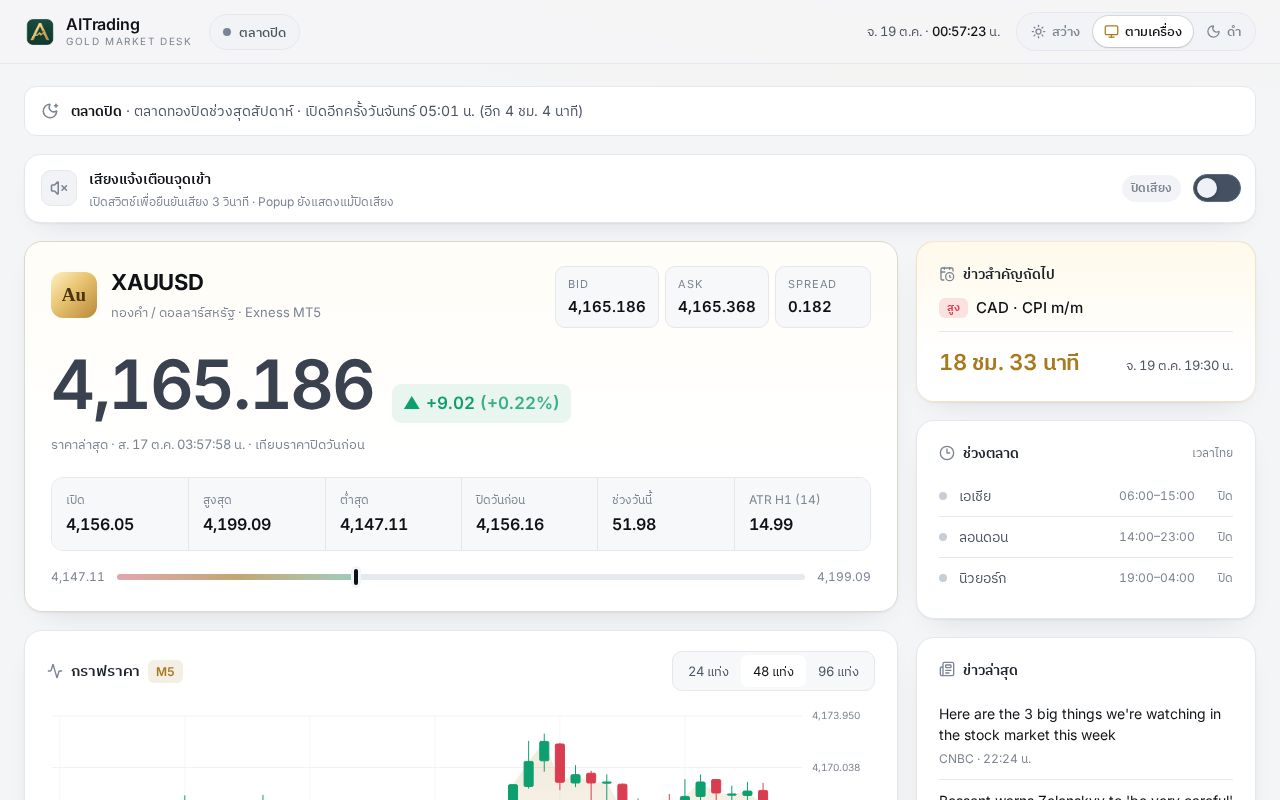Screen dimensions: 1280x800
Task: Click the large 4,165.186 price
Action: pos(213,385)
